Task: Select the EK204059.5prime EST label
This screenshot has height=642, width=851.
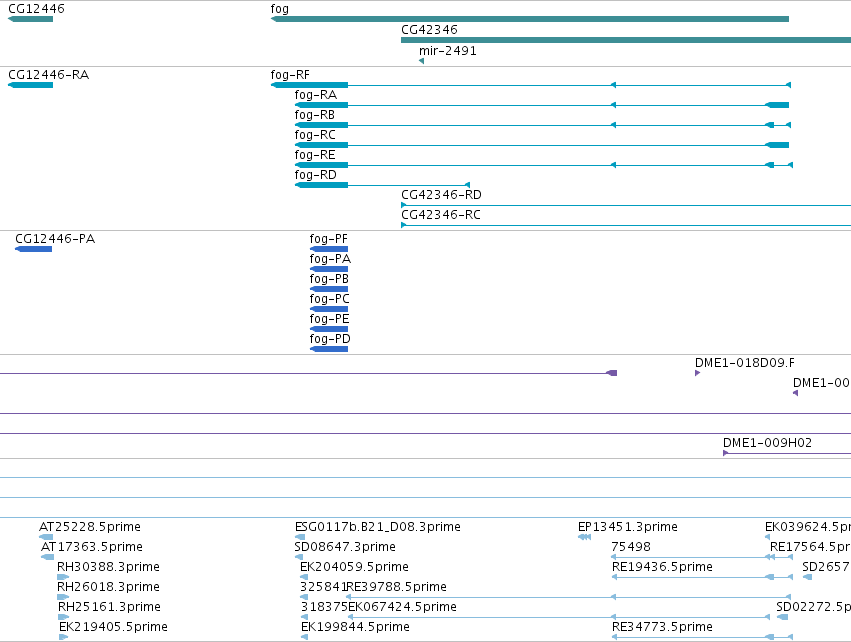Action: click(354, 567)
